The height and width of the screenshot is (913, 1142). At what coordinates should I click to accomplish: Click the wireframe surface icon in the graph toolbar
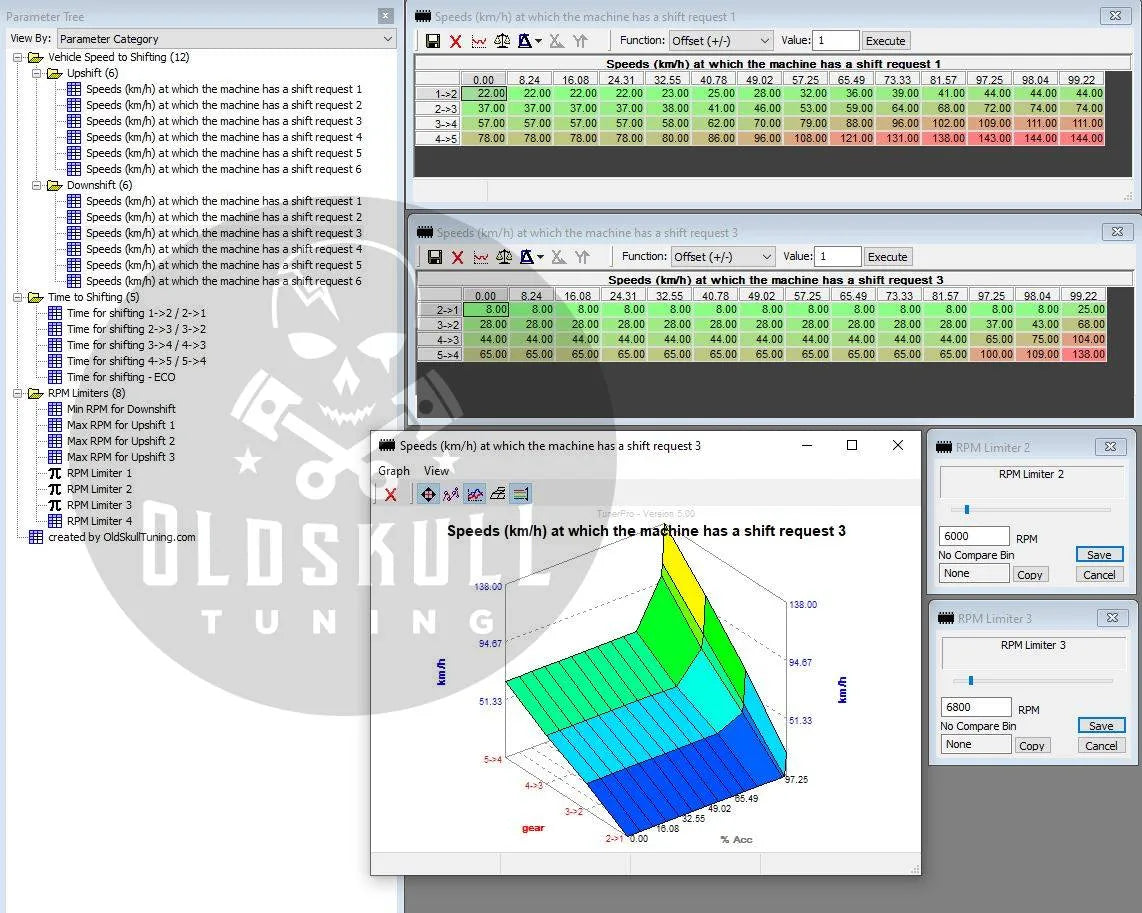coord(497,494)
